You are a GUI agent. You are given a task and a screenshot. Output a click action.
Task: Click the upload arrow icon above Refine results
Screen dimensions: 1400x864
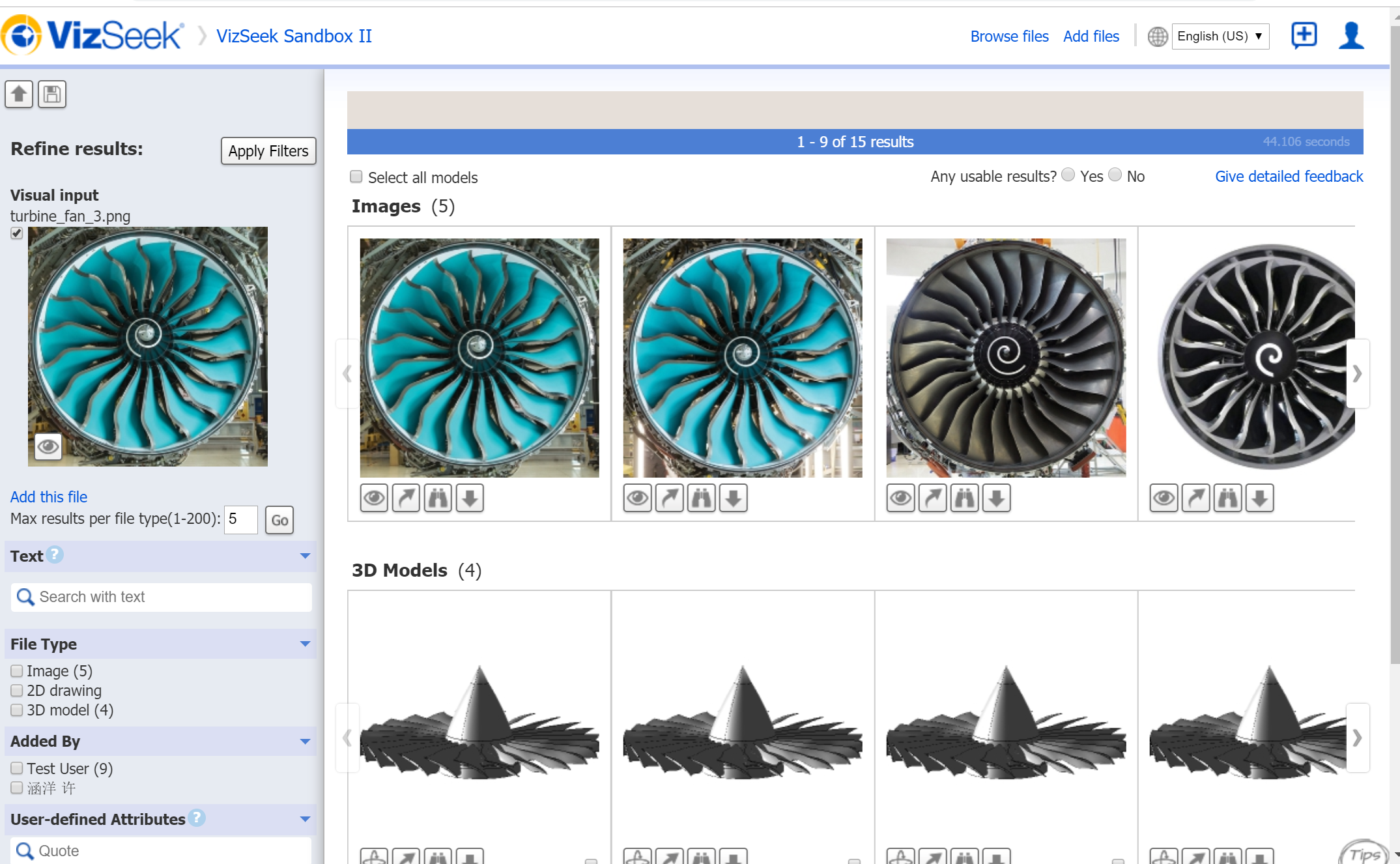(x=18, y=94)
